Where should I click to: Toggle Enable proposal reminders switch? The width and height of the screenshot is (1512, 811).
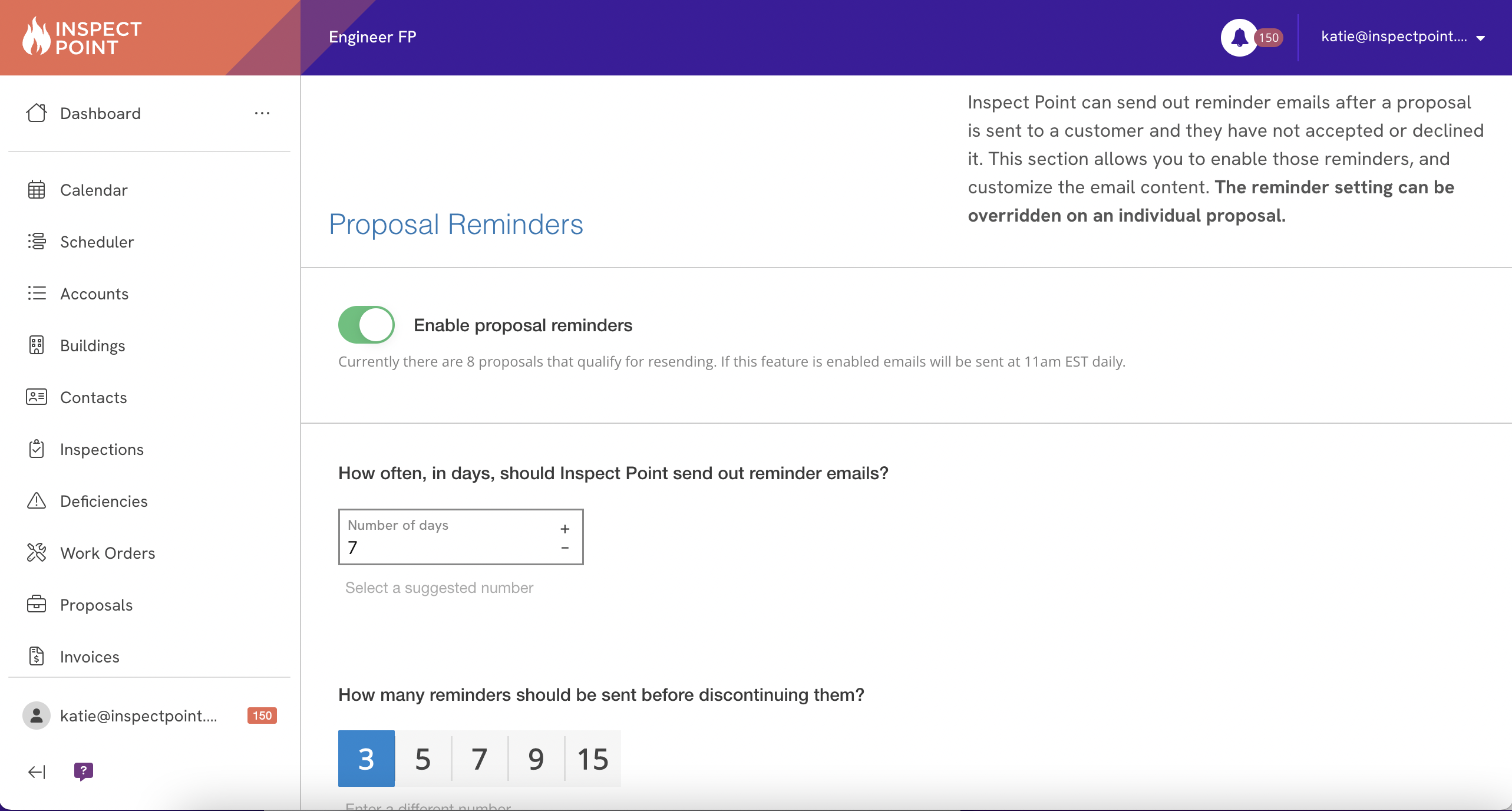click(x=367, y=324)
